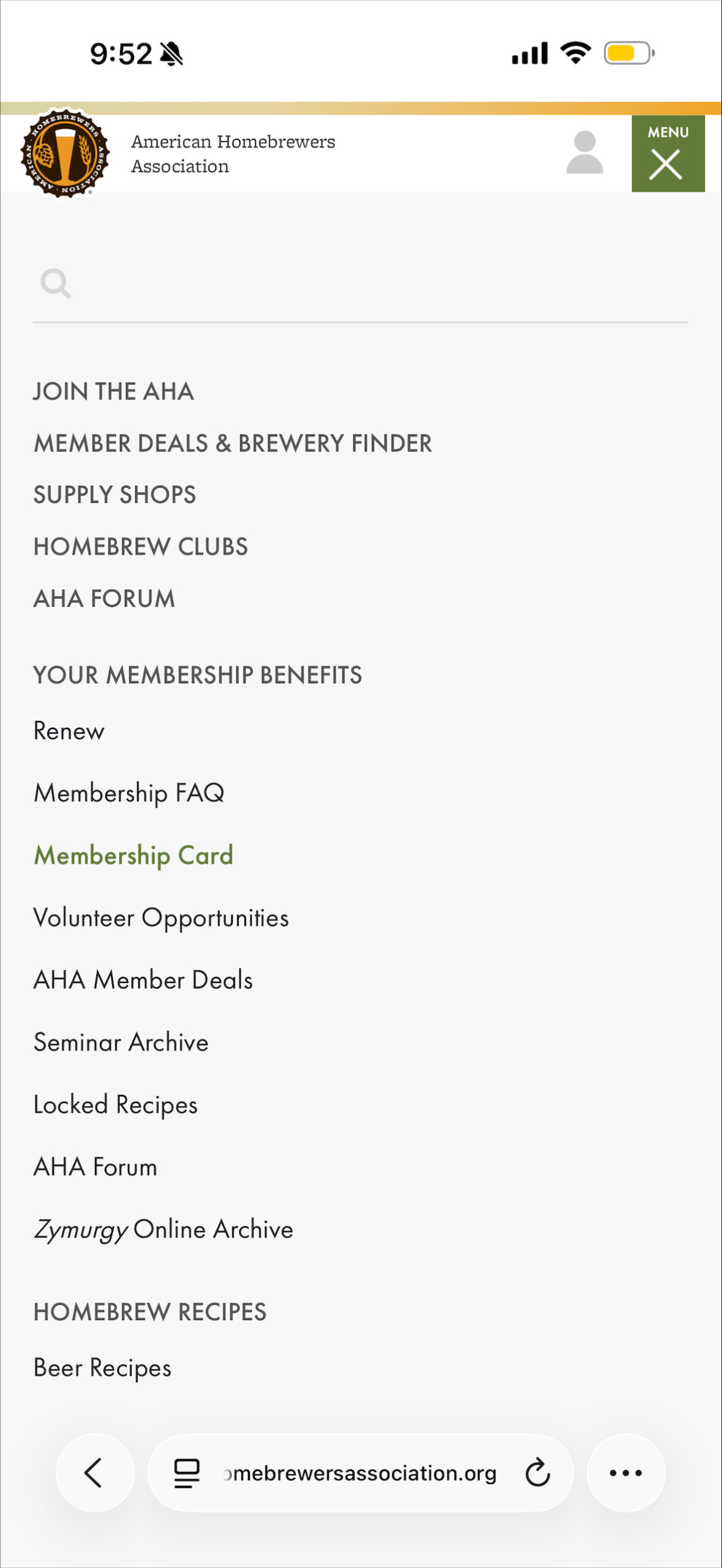Select Member Deals & Brewery Finder
The height and width of the screenshot is (1568, 722).
click(233, 443)
